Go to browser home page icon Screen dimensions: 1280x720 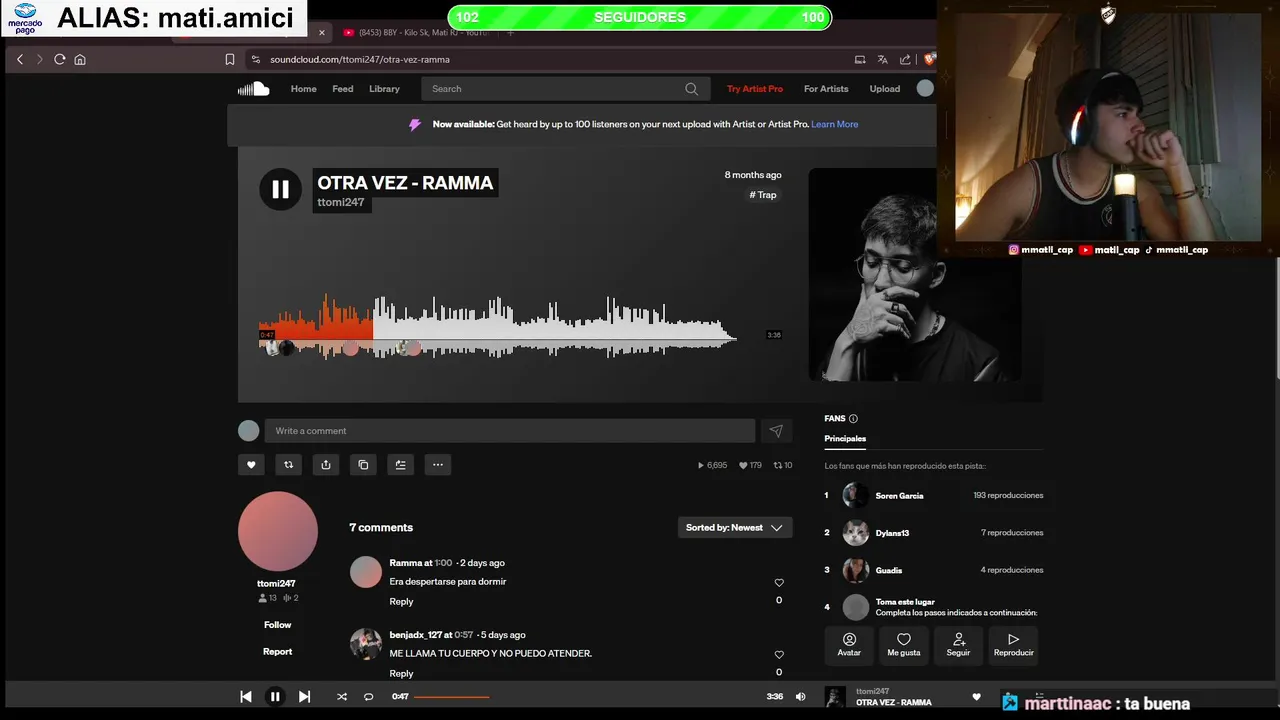[x=80, y=59]
